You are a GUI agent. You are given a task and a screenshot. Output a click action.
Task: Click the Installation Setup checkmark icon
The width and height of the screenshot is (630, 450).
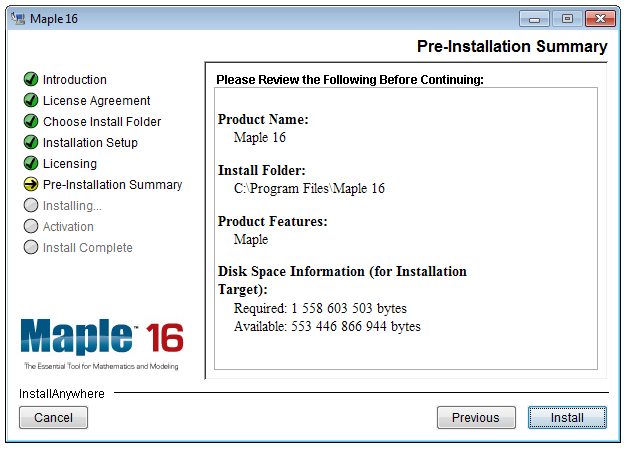tap(31, 142)
